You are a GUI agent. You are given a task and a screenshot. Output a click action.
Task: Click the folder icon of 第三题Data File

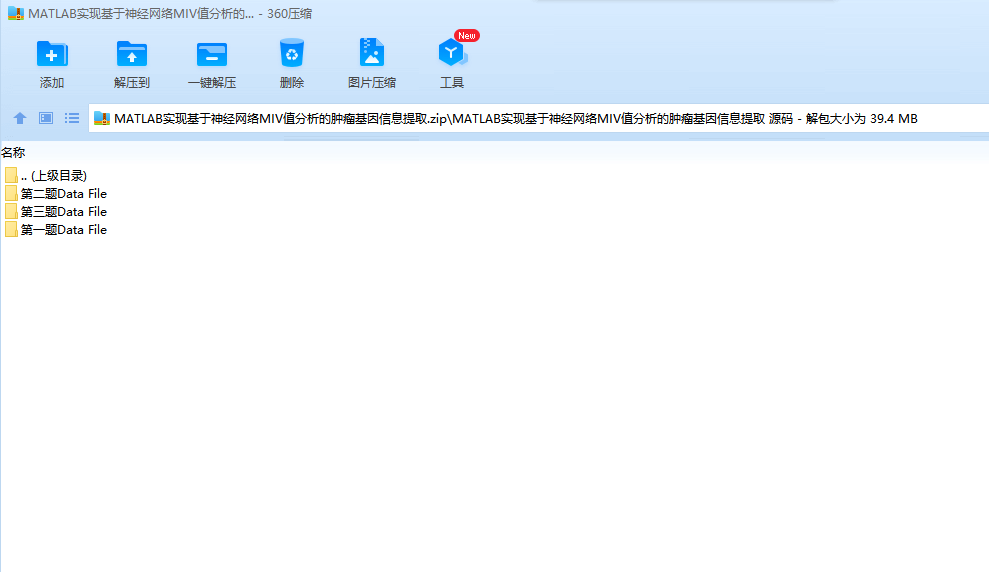(11, 212)
